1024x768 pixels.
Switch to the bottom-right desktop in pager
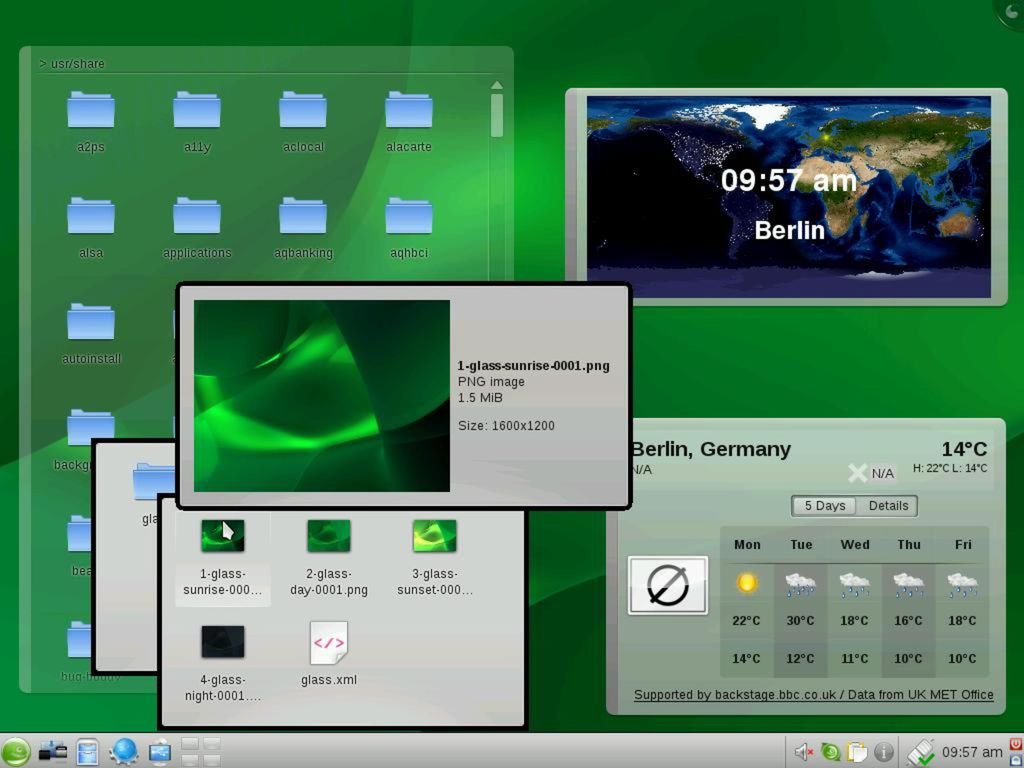[212, 760]
